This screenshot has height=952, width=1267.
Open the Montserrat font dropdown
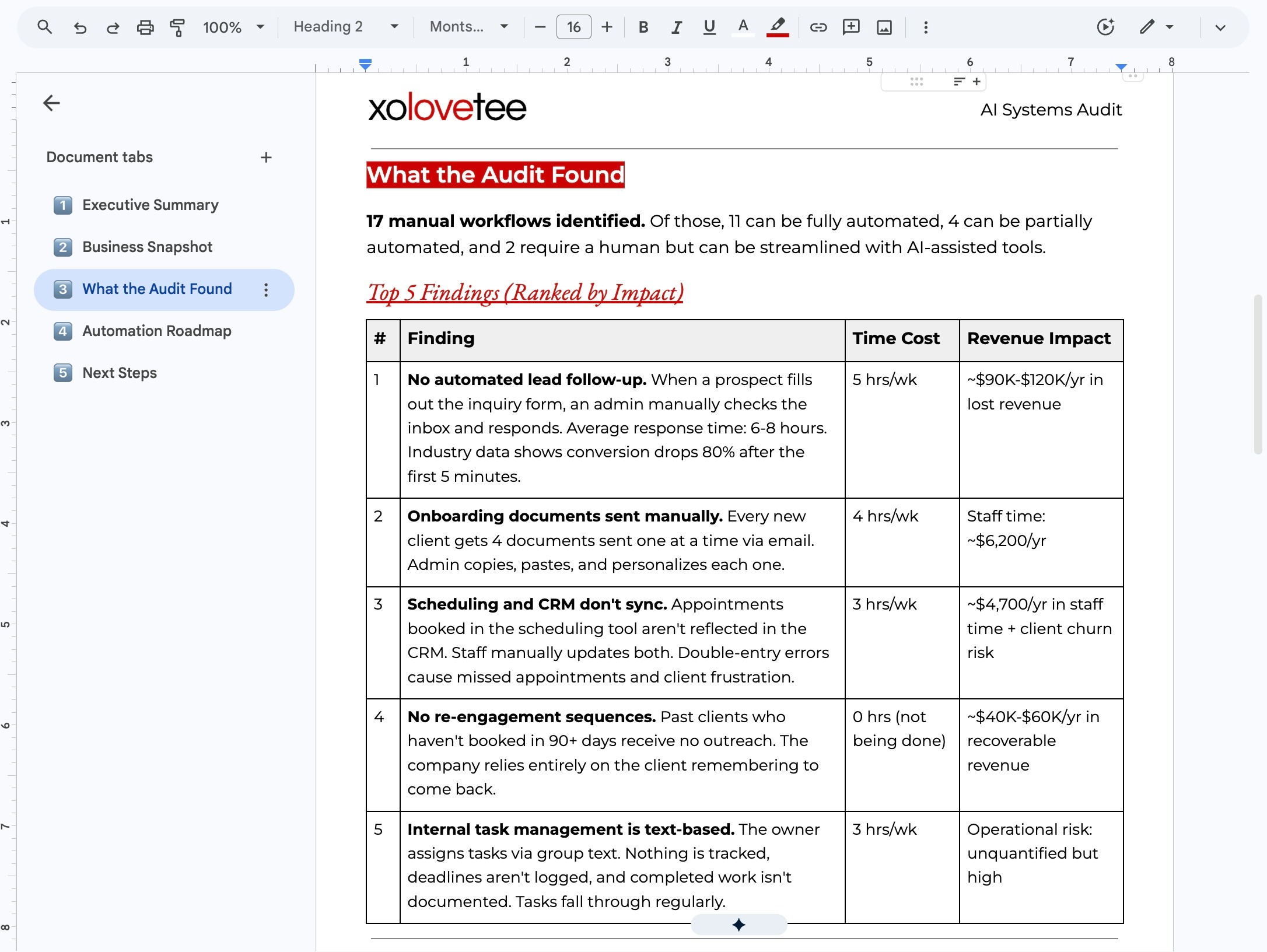click(469, 27)
